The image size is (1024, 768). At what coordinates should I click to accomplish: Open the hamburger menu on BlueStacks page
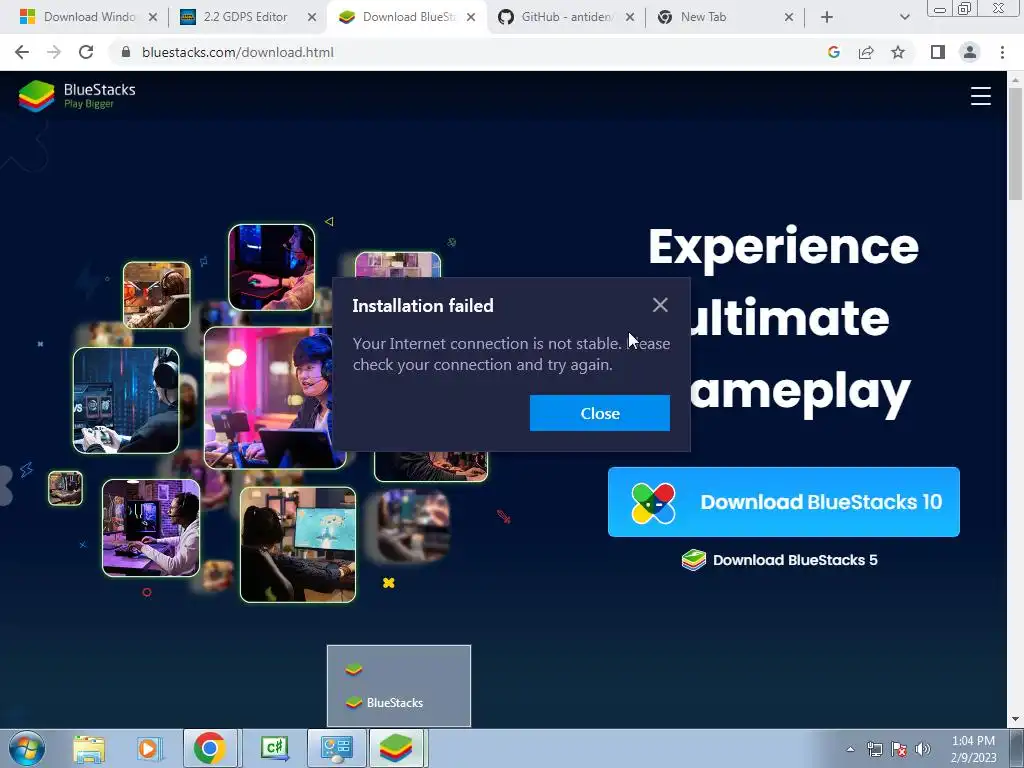980,96
